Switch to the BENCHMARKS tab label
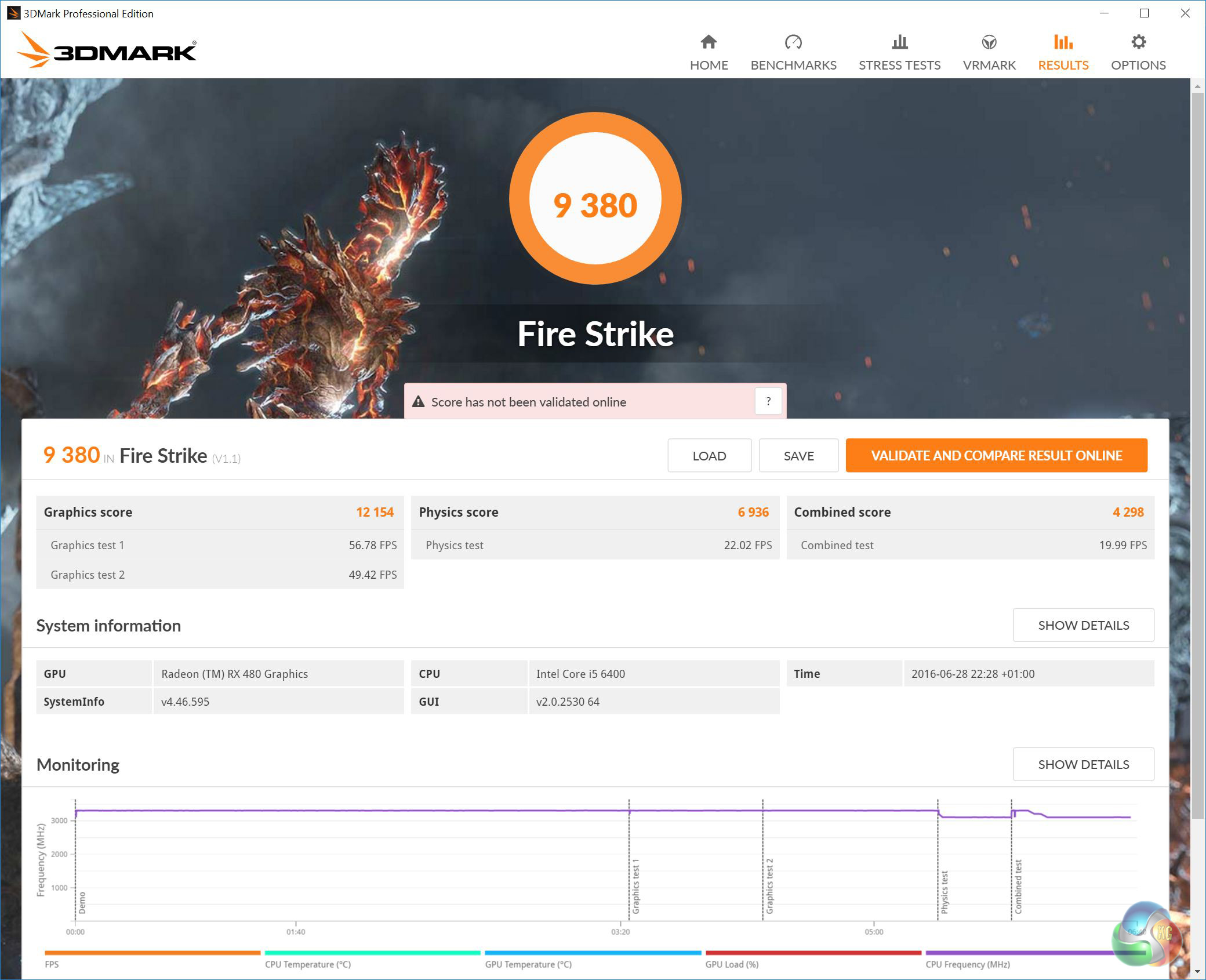The width and height of the screenshot is (1206, 980). click(x=793, y=65)
